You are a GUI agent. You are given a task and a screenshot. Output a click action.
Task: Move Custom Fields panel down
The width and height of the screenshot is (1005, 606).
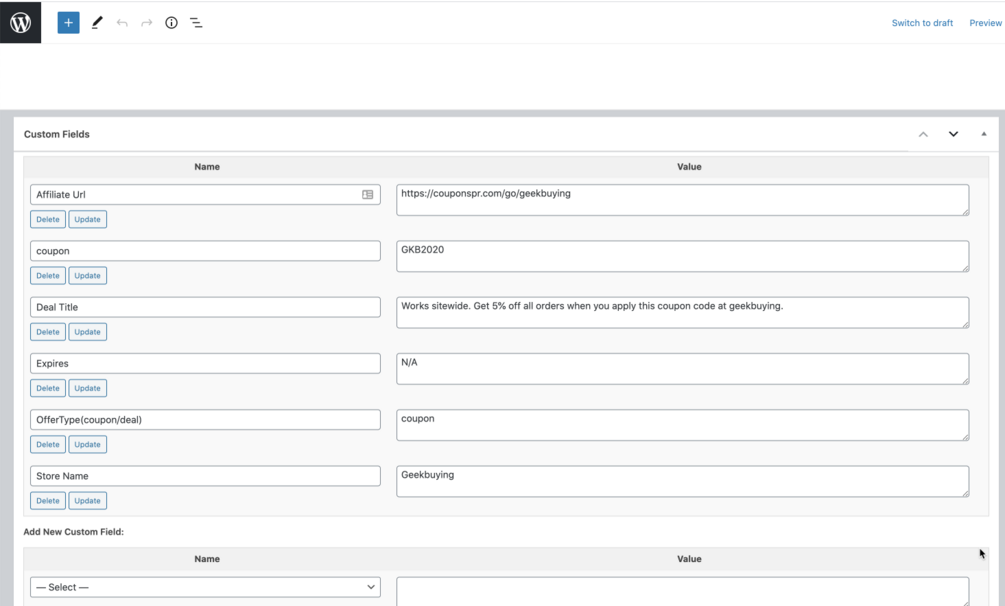pos(953,134)
